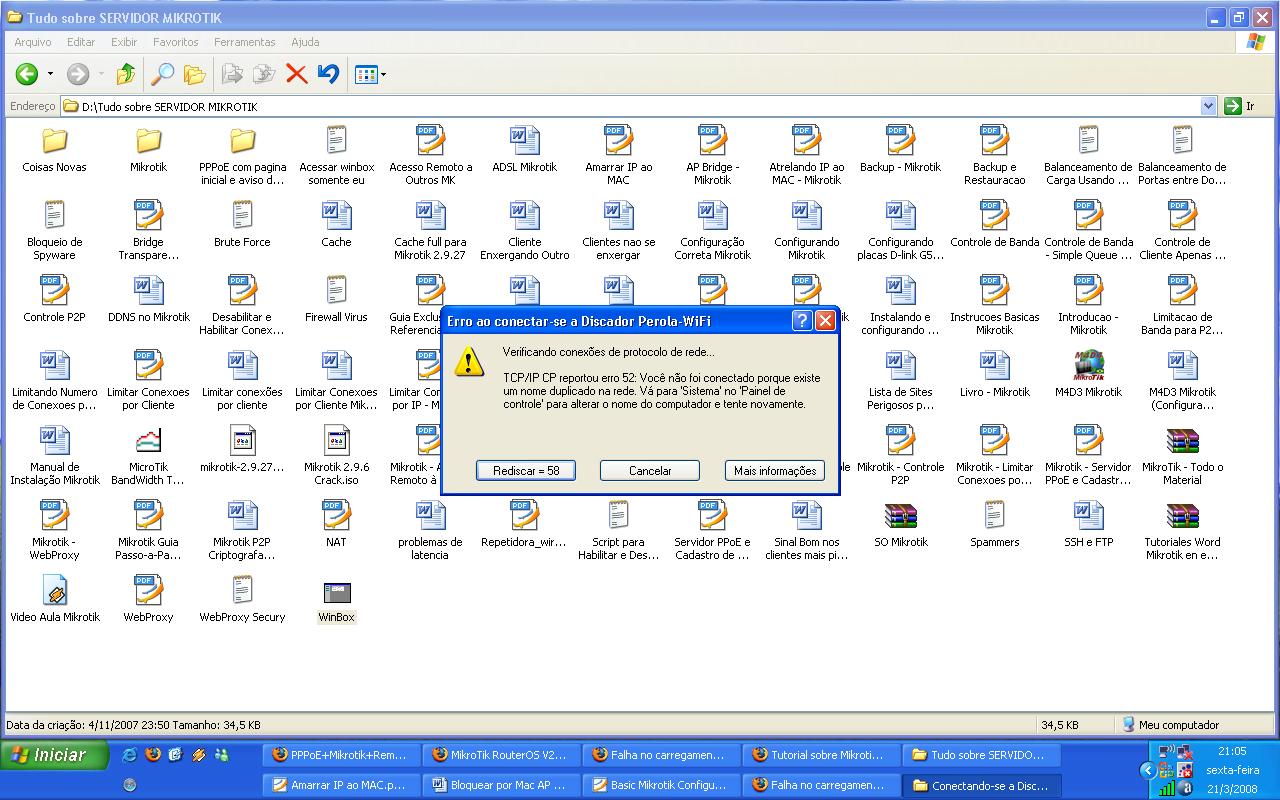The width and height of the screenshot is (1280, 800).
Task: Select the Video Aula Mikrotik file
Action: pos(55,601)
